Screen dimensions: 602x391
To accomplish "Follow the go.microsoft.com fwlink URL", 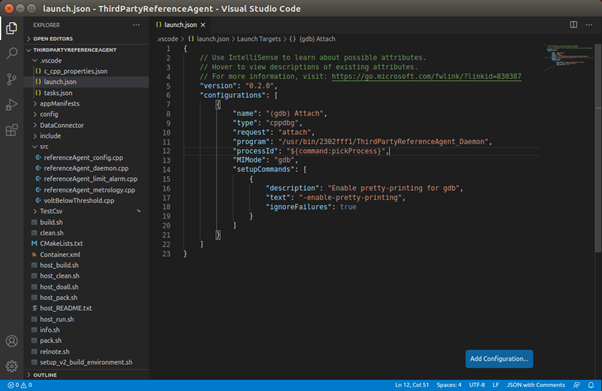I will [426, 76].
